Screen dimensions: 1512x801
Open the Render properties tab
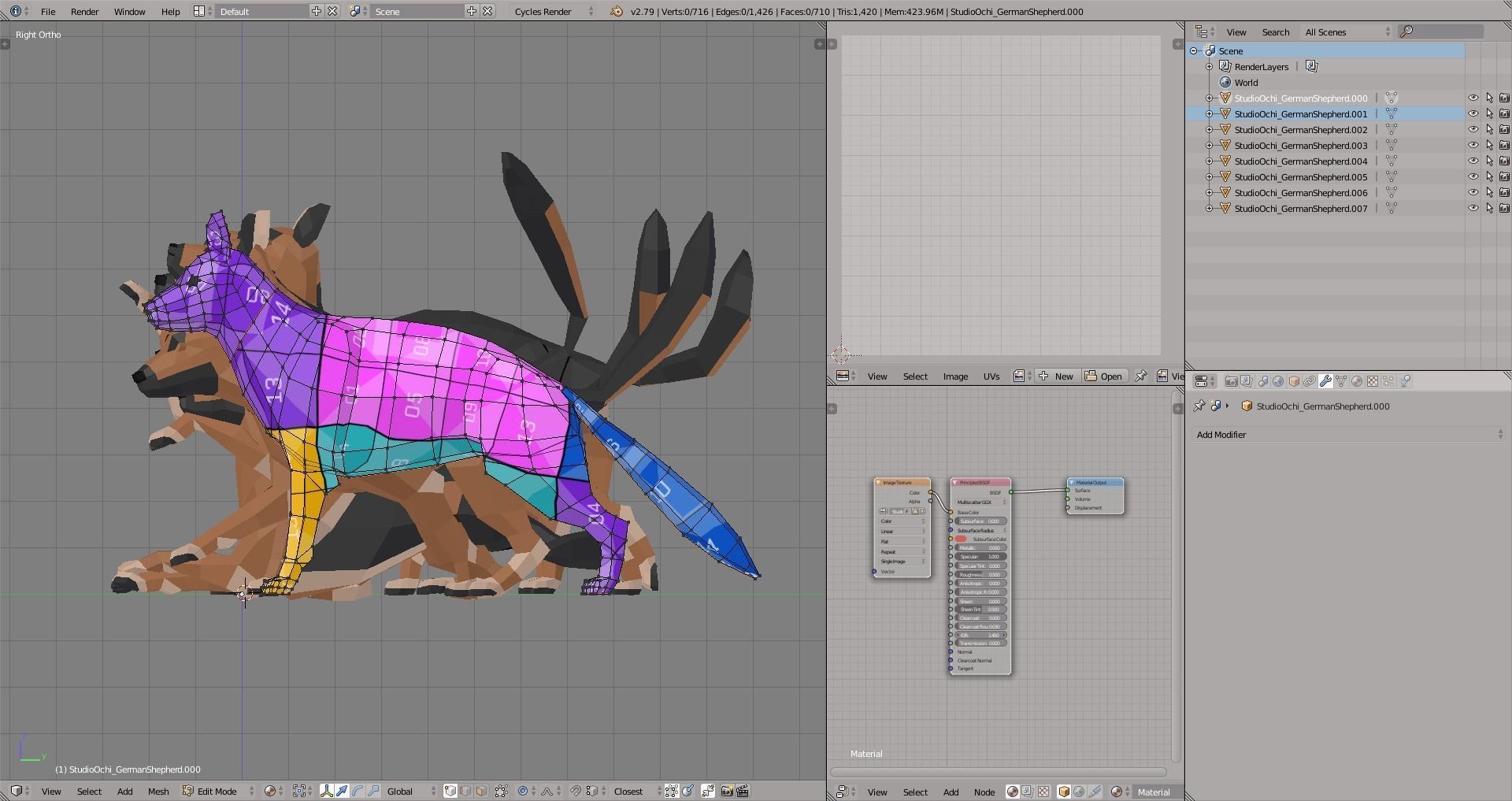coord(1231,381)
